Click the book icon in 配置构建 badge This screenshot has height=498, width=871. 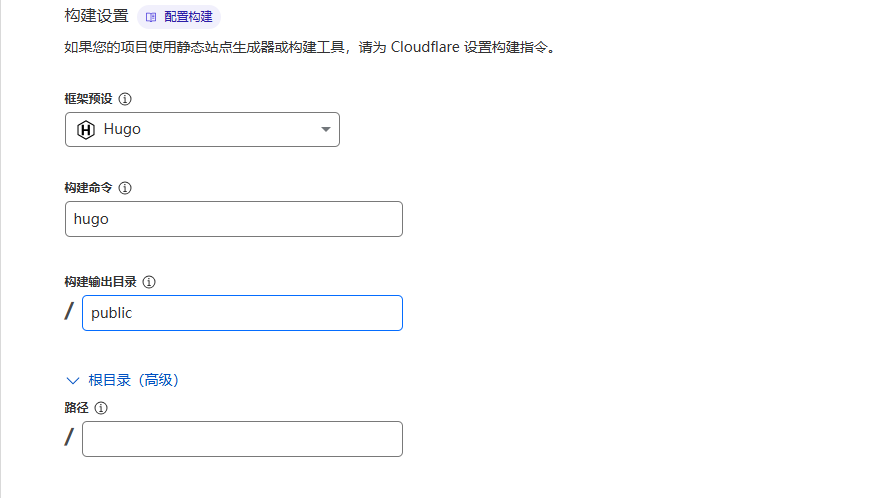[x=151, y=17]
